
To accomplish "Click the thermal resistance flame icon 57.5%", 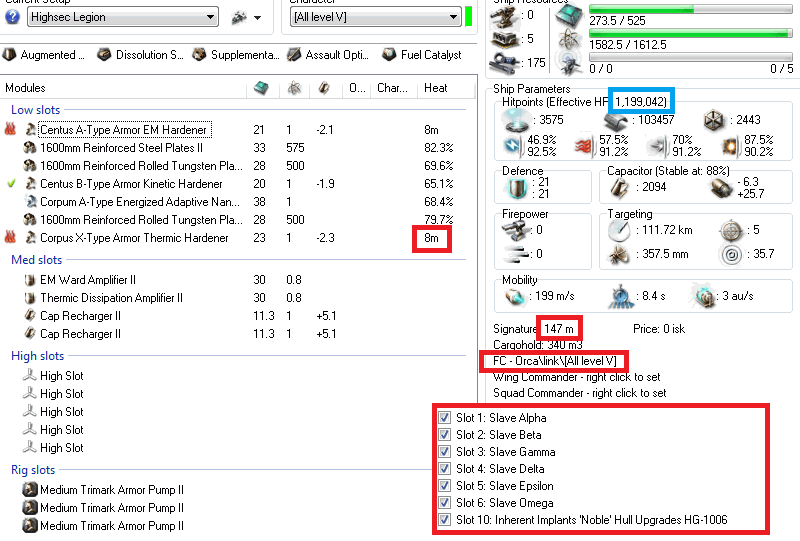I will coord(584,146).
